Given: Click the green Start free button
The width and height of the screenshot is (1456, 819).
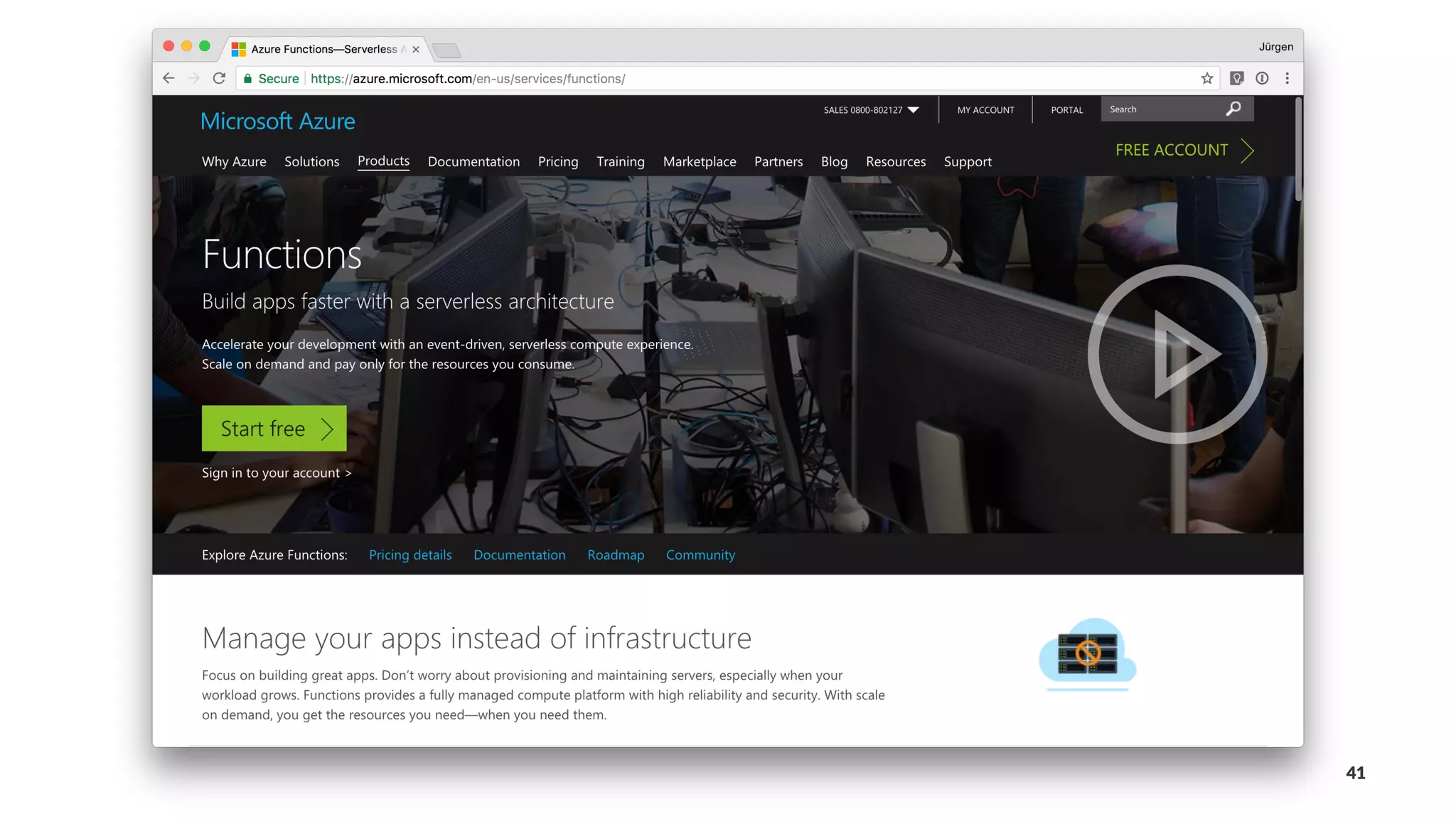Looking at the screenshot, I should pyautogui.click(x=274, y=428).
